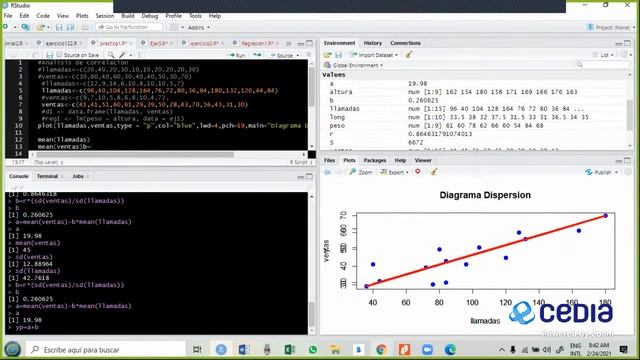
Task: Clear all plots with the broom icon
Action: click(x=433, y=172)
